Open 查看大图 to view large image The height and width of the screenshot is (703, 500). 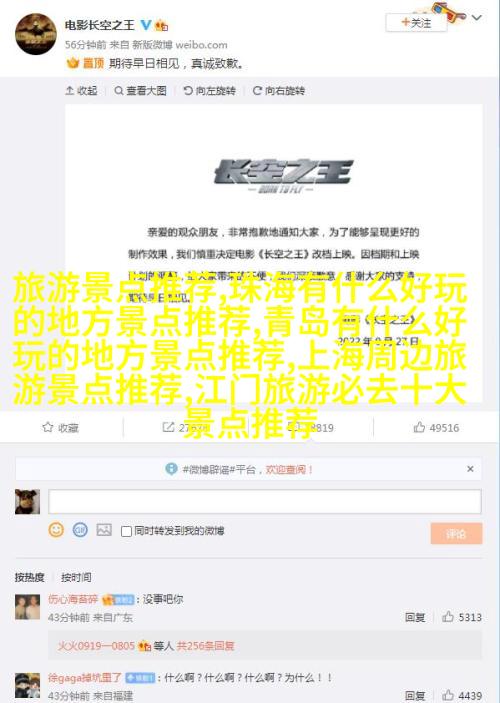tap(140, 91)
